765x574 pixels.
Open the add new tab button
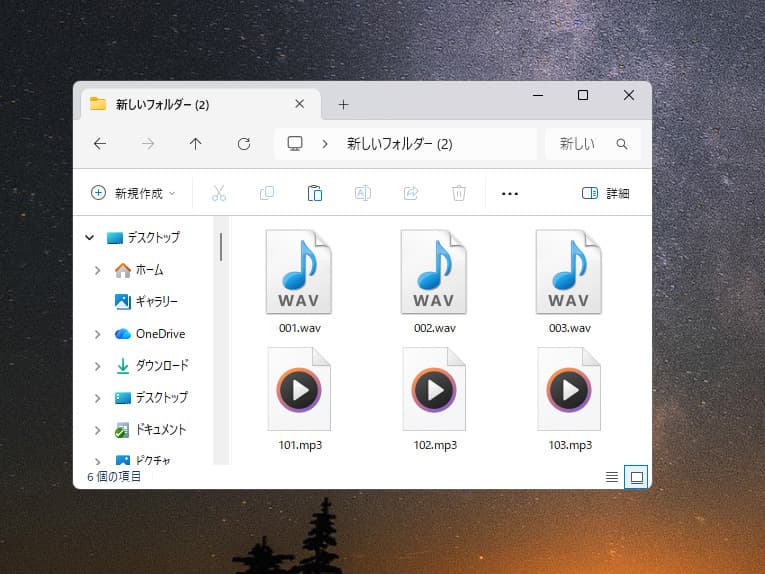(x=343, y=104)
